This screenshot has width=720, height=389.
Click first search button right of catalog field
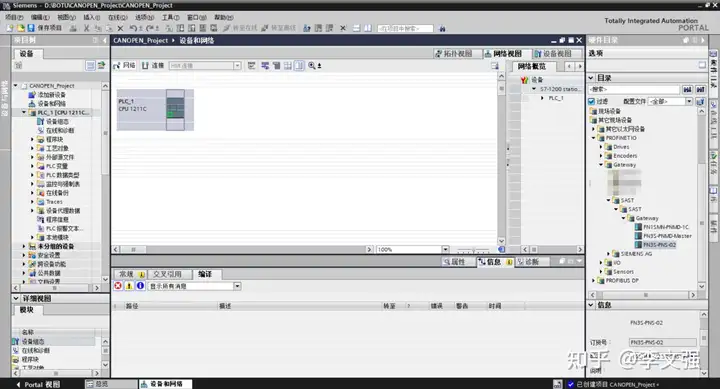[x=687, y=89]
